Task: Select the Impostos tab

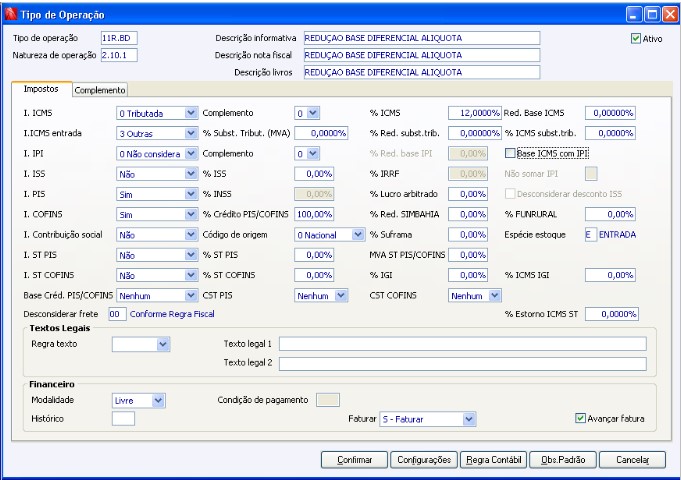Action: pos(41,89)
